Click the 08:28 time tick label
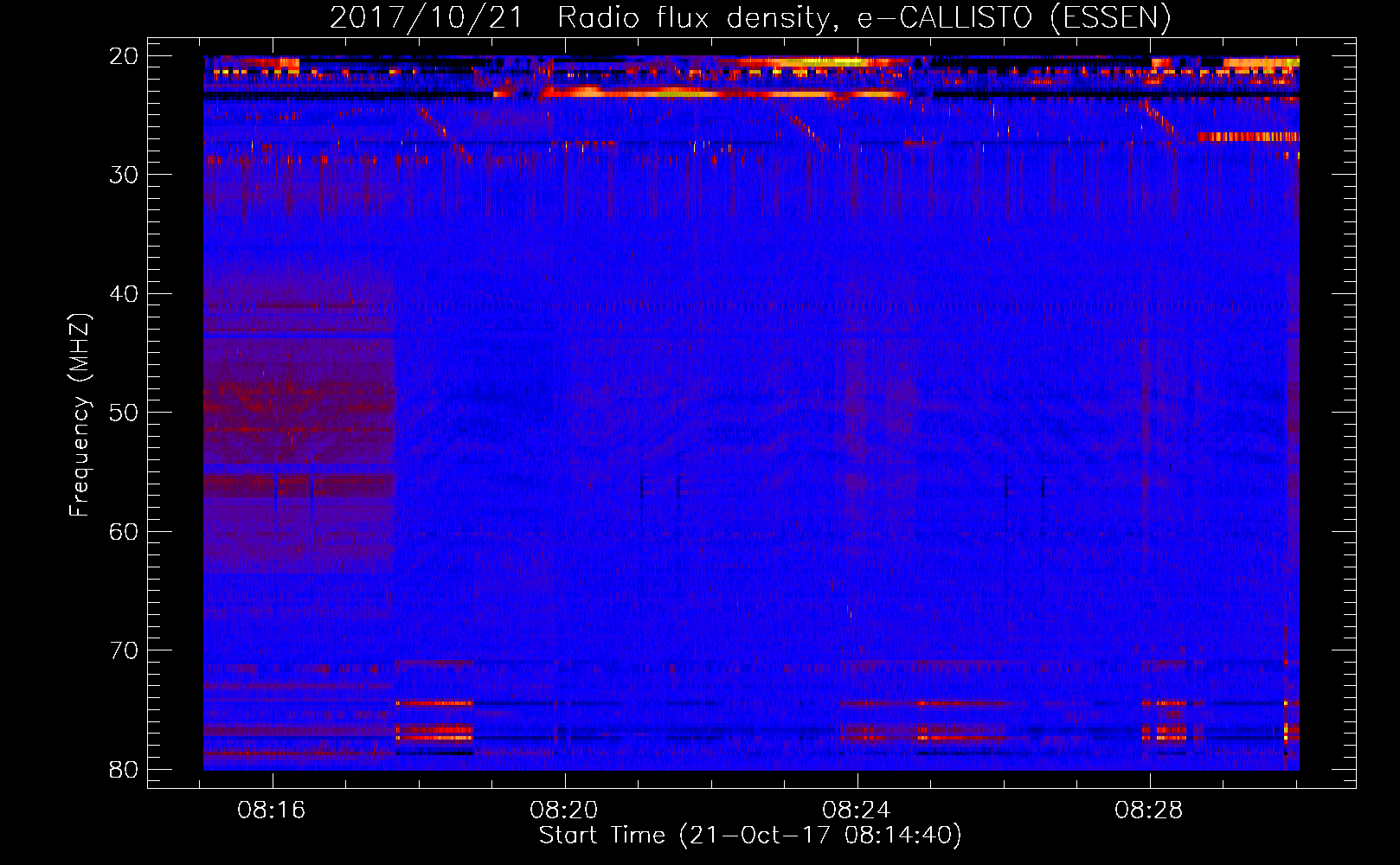The height and width of the screenshot is (865, 1400). tap(1149, 811)
